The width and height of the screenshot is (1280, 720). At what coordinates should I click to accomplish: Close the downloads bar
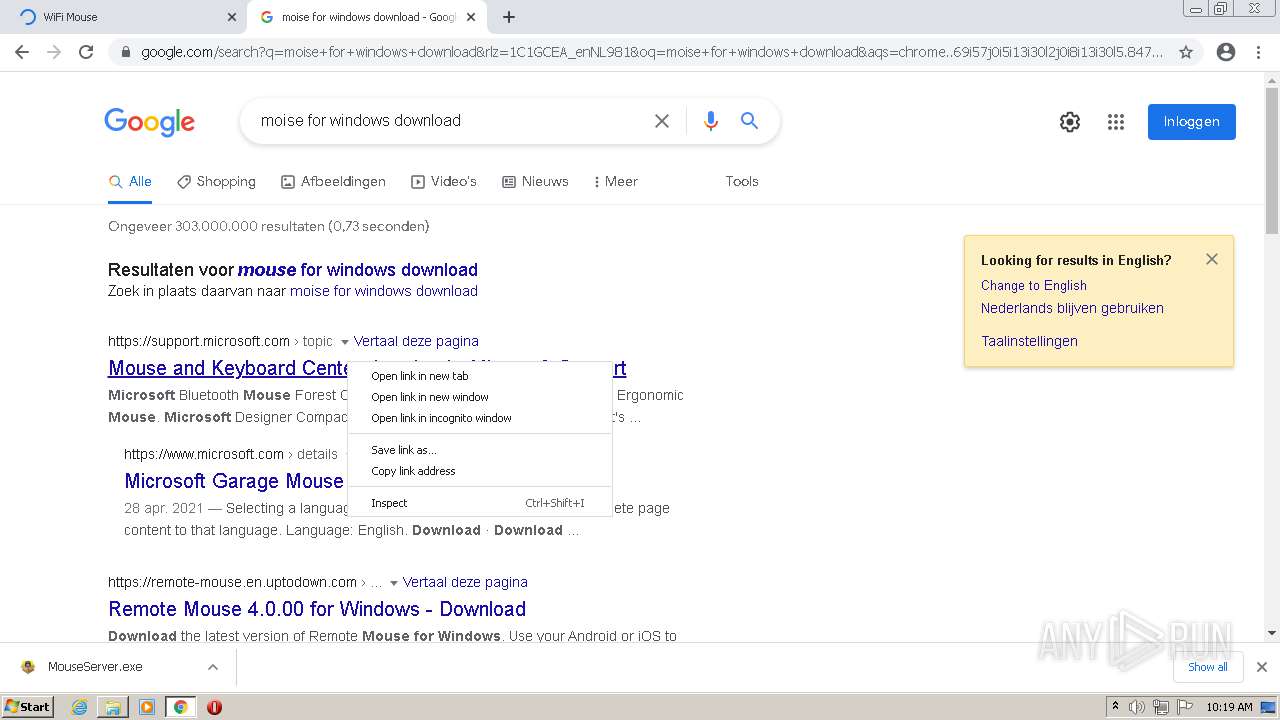click(x=1262, y=667)
